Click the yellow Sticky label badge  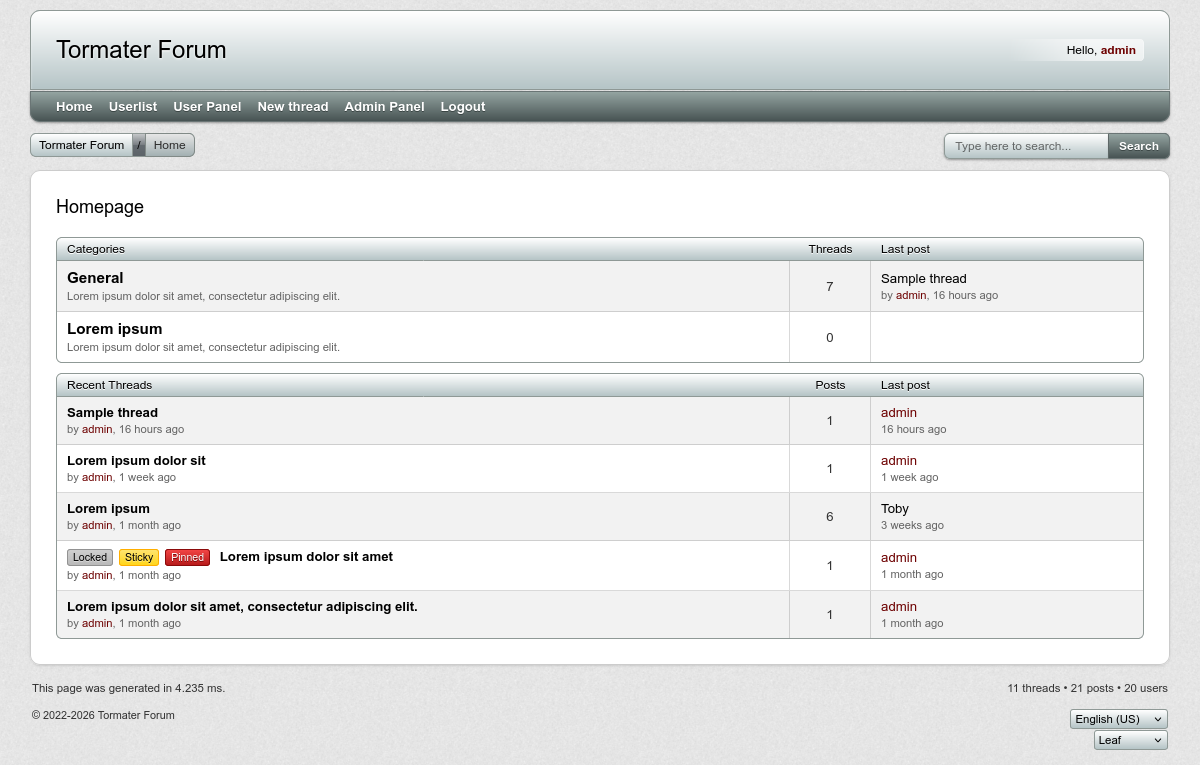(139, 558)
